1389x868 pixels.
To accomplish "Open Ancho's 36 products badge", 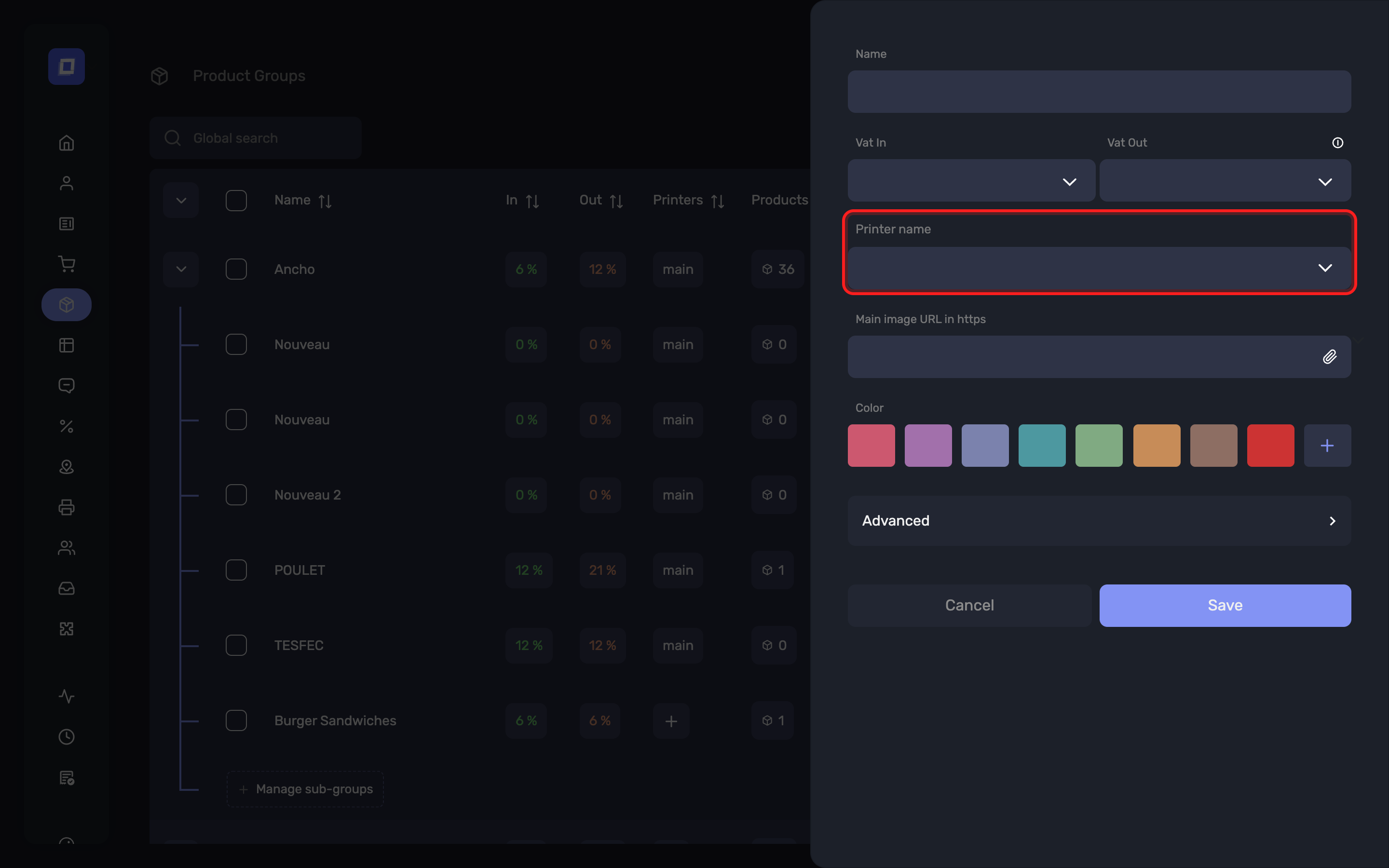I will (x=778, y=269).
